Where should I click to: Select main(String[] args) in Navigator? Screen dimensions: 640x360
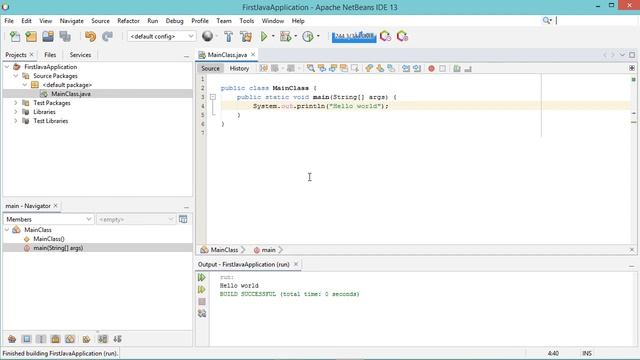[58, 248]
